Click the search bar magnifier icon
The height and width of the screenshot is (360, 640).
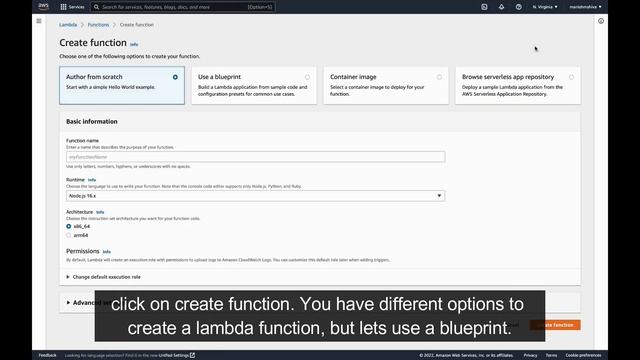coord(97,7)
